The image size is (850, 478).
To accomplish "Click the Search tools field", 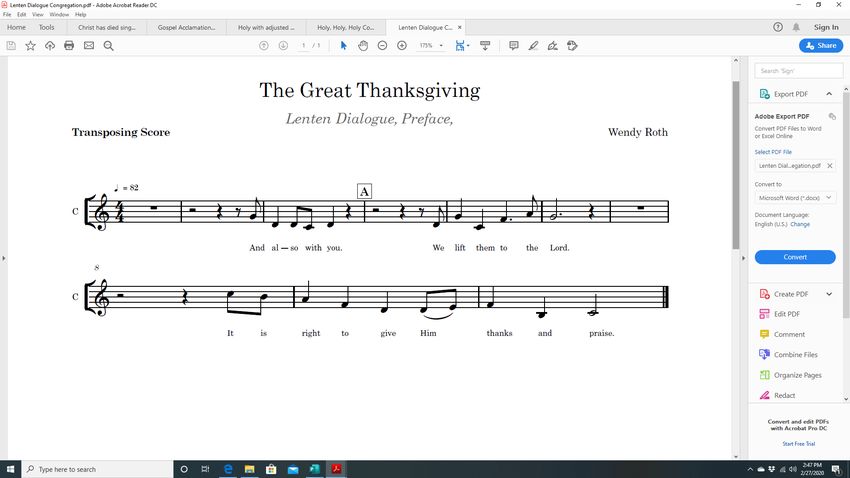I will (799, 71).
